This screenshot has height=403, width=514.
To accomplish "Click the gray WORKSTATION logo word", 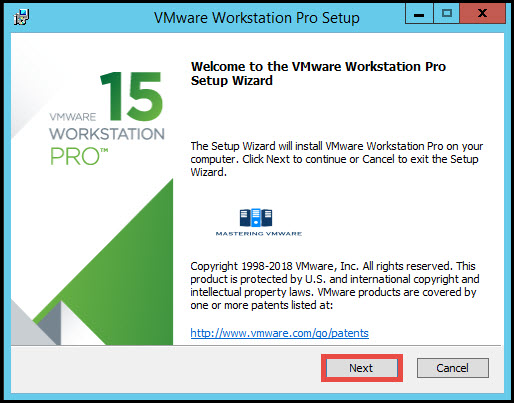I will (107, 134).
